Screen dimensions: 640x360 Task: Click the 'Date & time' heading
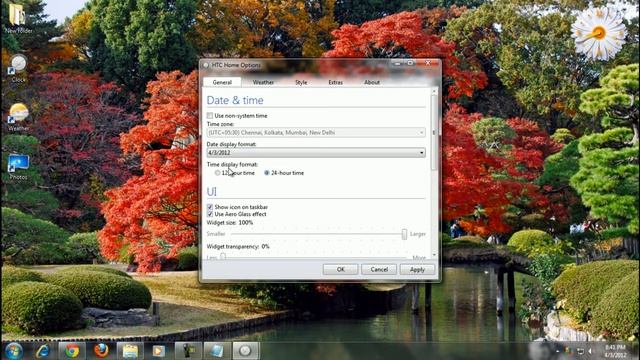(235, 100)
